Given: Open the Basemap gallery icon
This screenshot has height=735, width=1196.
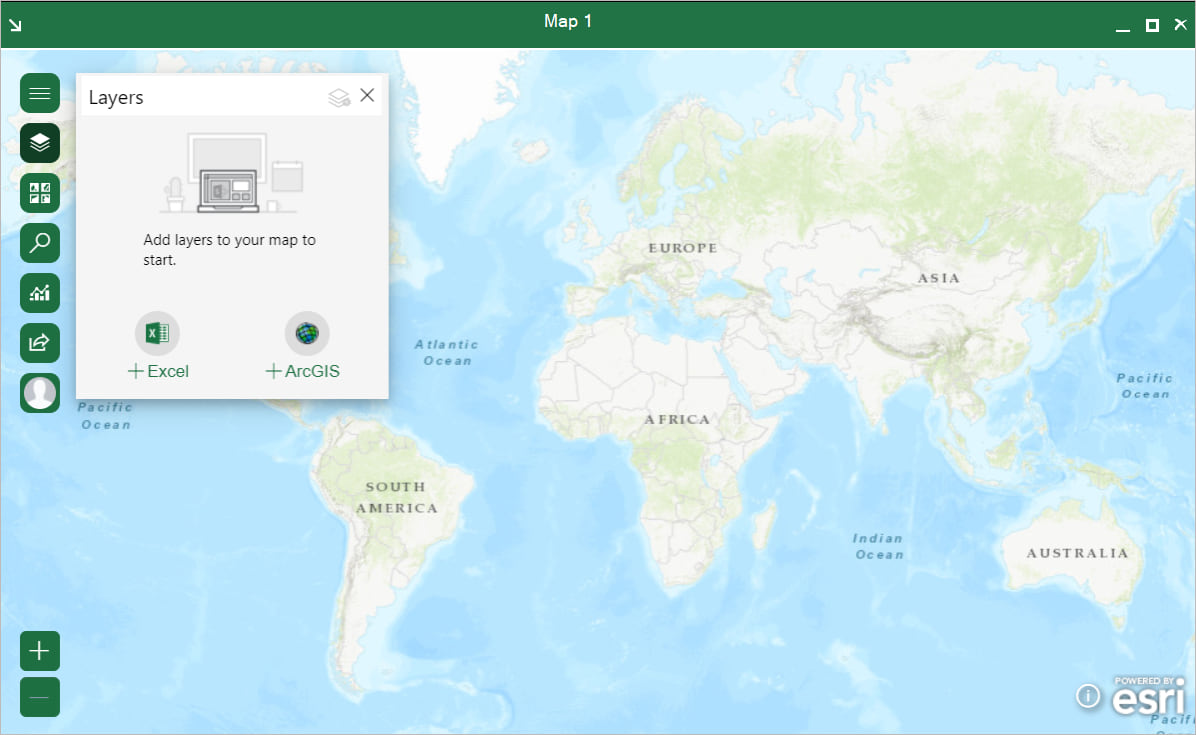Looking at the screenshot, I should 39,193.
